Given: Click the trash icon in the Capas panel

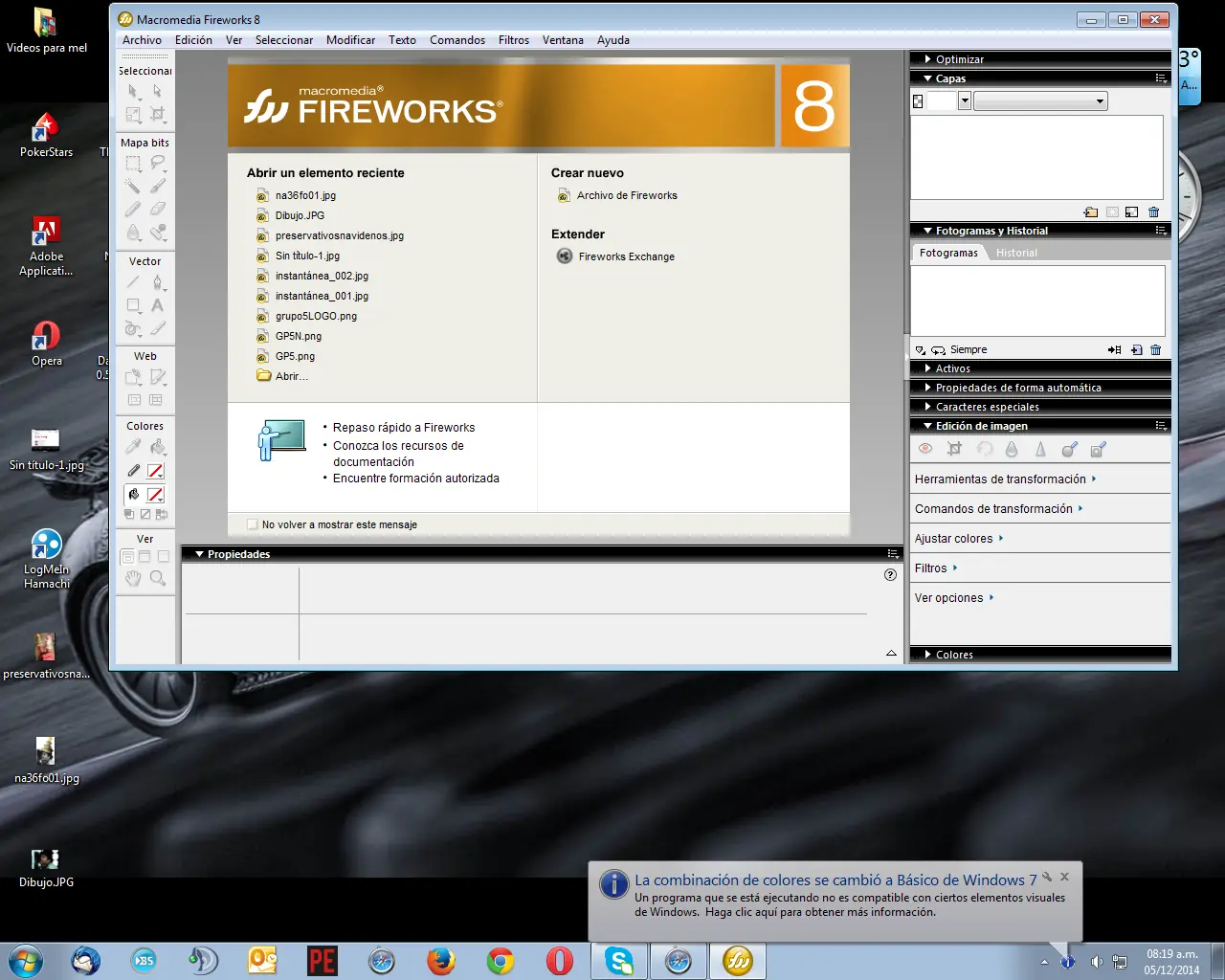Looking at the screenshot, I should pos(1154,212).
